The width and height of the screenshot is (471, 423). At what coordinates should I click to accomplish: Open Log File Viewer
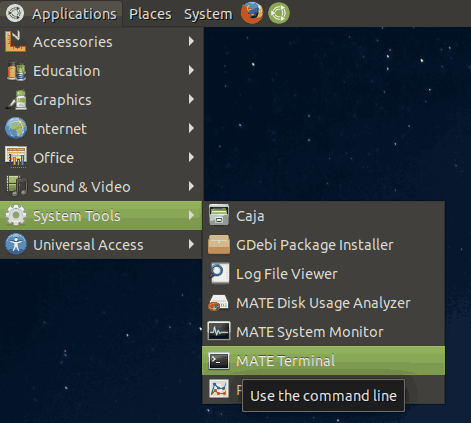tap(323, 274)
